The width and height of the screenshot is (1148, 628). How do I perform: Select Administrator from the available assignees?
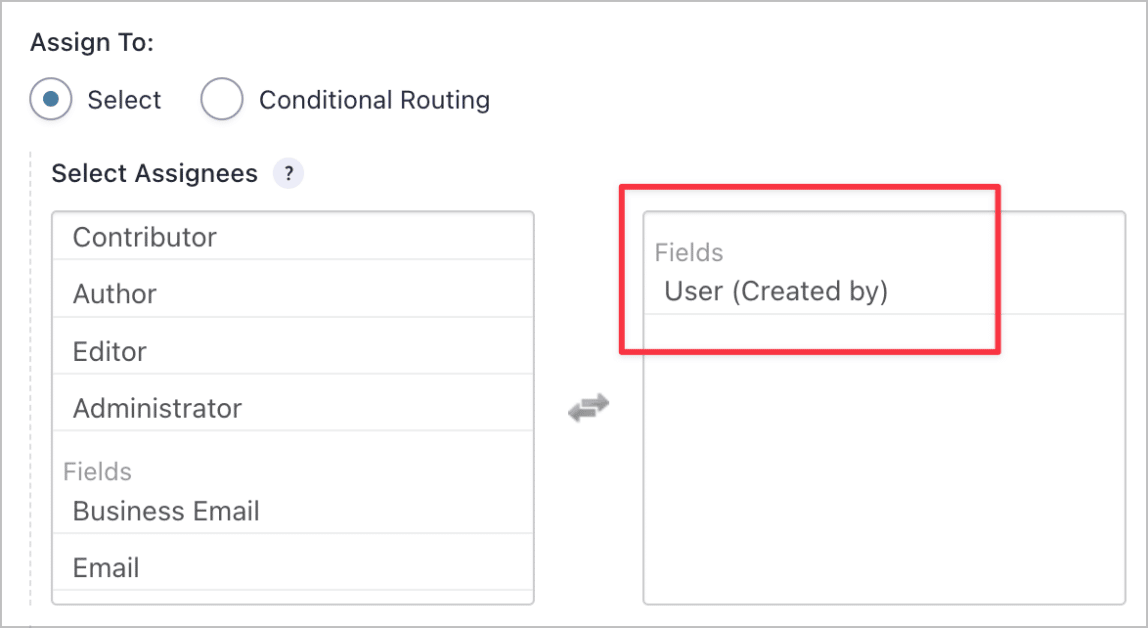tap(157, 408)
